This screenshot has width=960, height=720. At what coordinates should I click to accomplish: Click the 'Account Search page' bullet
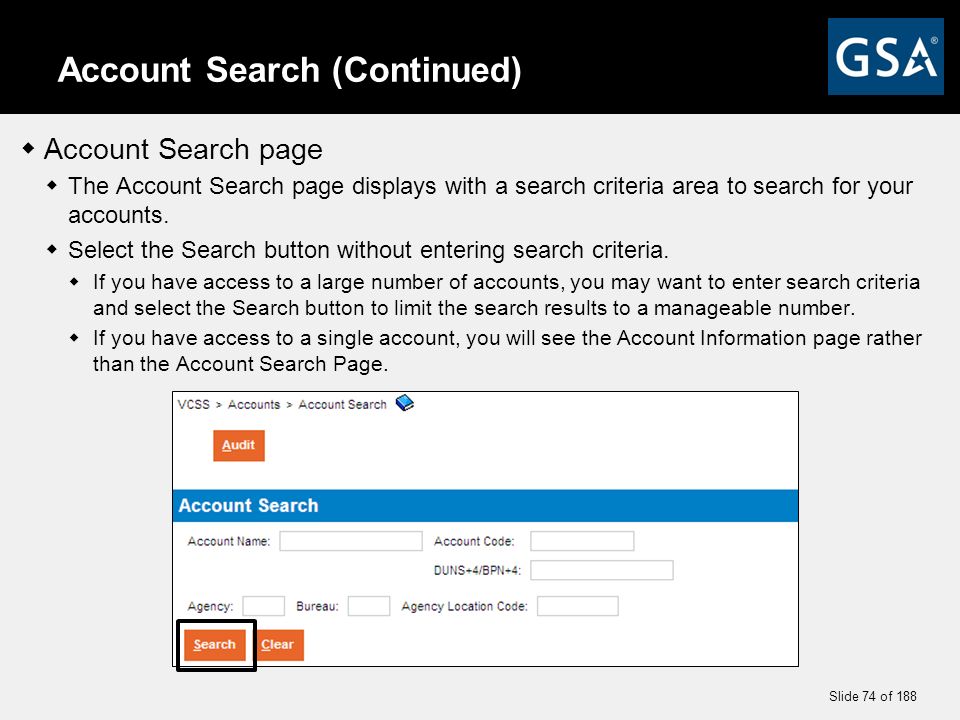point(183,149)
